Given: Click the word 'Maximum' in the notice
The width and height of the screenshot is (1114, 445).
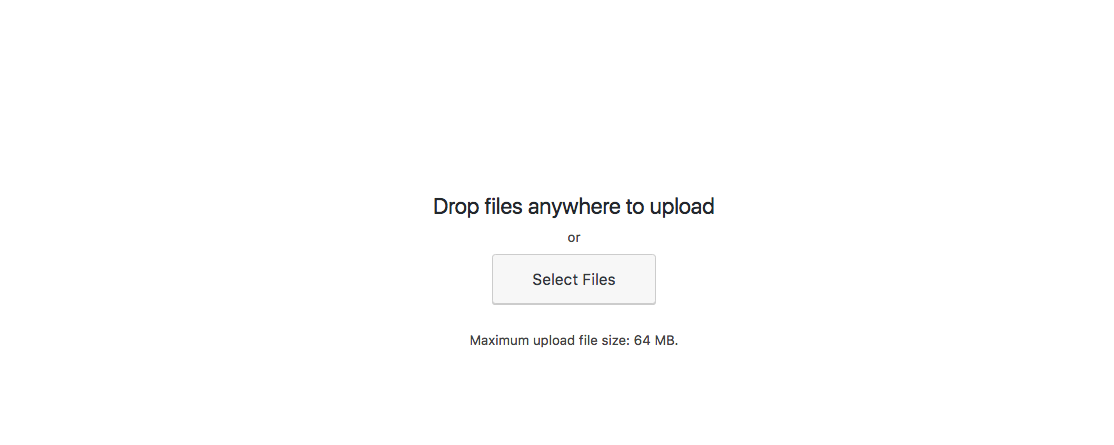Looking at the screenshot, I should point(499,341).
